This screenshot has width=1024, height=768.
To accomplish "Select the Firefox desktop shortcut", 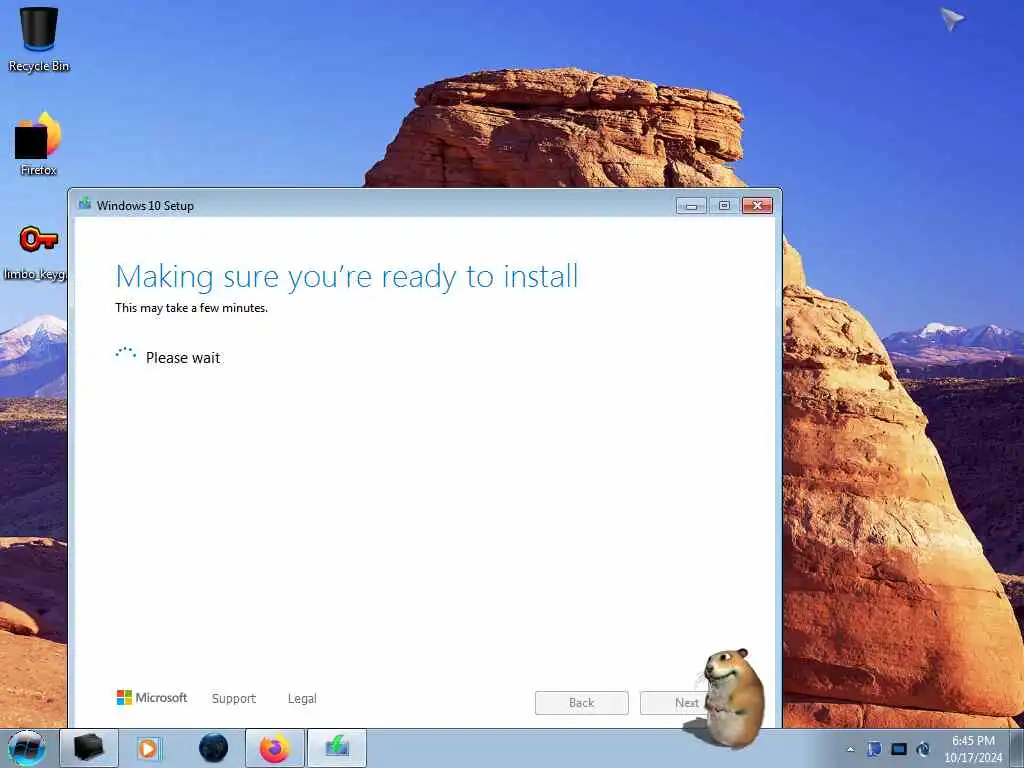I will point(39,144).
